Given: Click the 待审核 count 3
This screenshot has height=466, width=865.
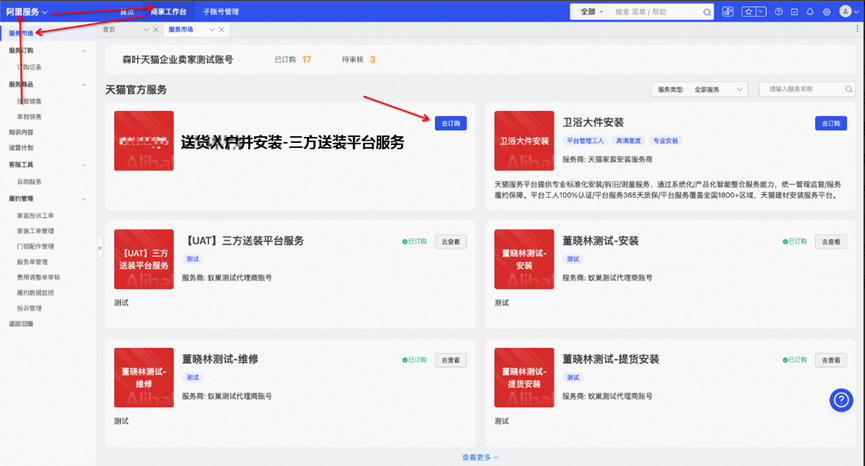Looking at the screenshot, I should point(372,60).
